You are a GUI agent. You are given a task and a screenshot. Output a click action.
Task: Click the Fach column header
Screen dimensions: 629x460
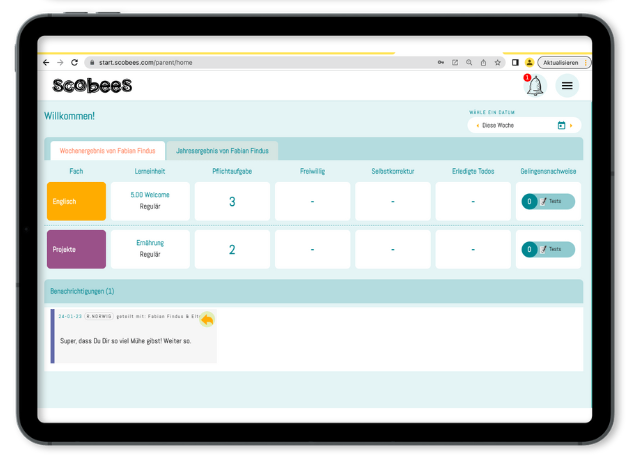pyautogui.click(x=76, y=171)
